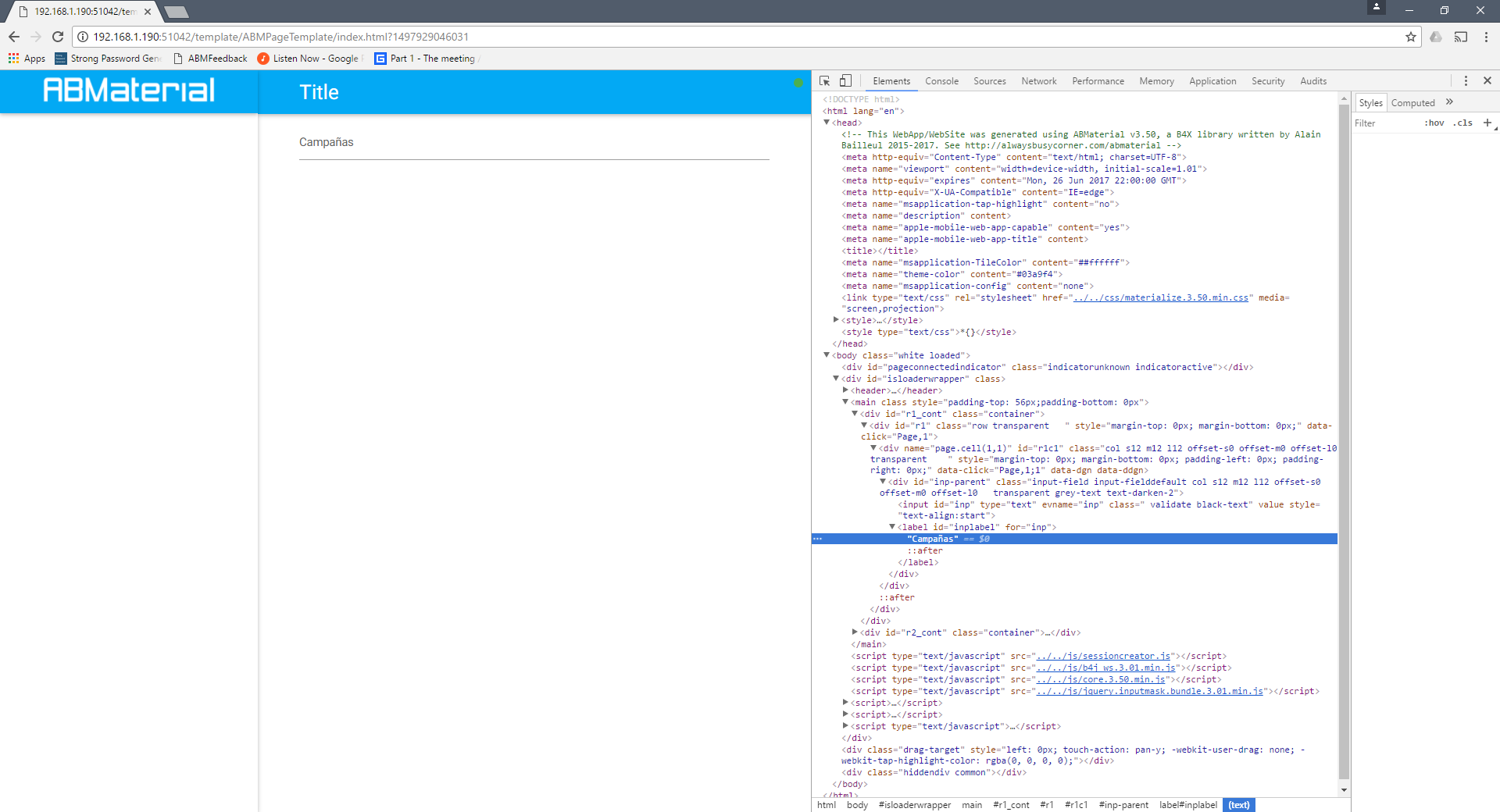The height and width of the screenshot is (812, 1500).
Task: Go back using the browser back arrow
Action: point(14,37)
